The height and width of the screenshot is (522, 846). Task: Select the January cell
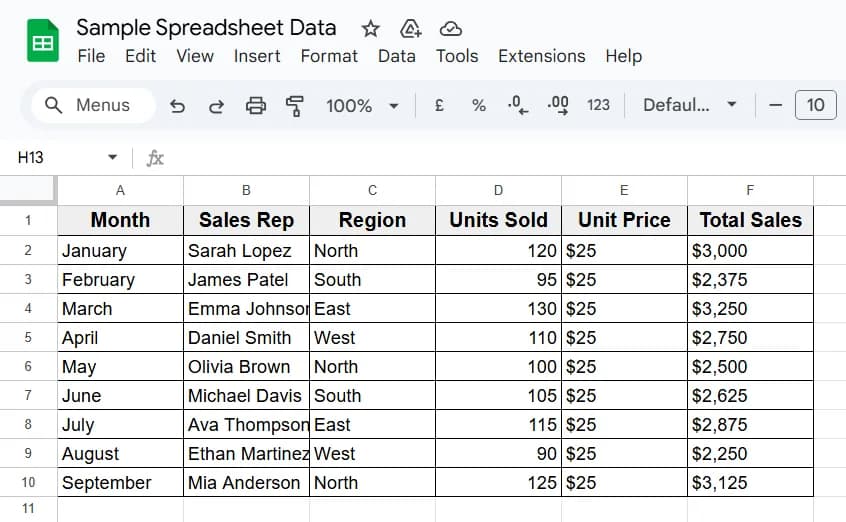[120, 250]
